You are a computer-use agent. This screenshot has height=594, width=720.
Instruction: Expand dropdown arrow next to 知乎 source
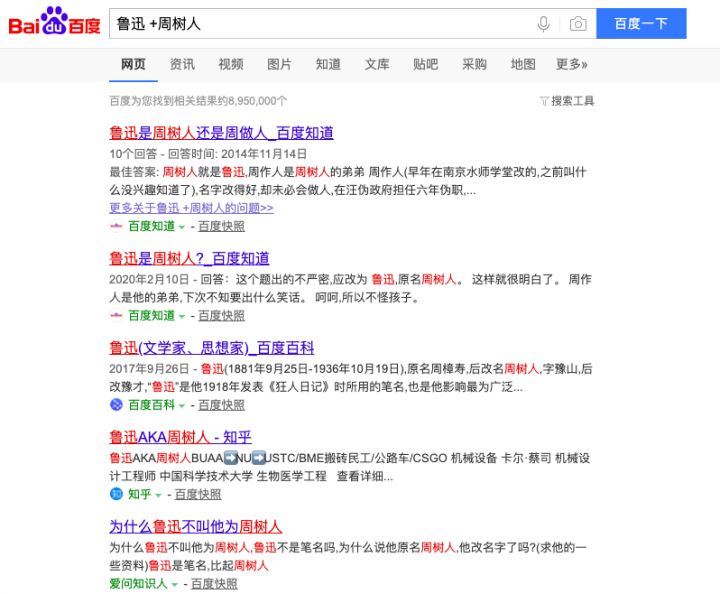click(158, 495)
